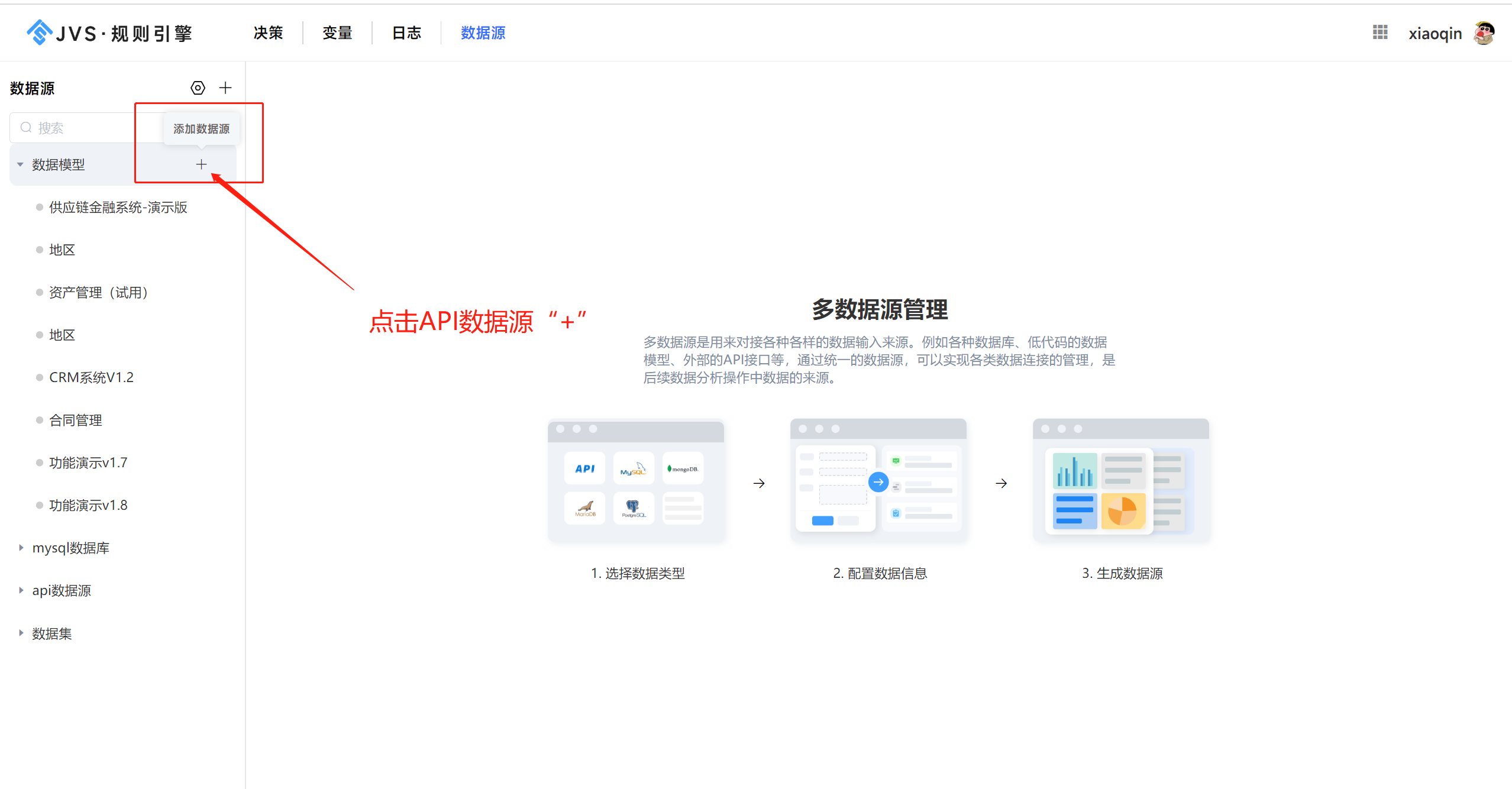This screenshot has width=1512, height=789.
Task: Switch to the 变量 tab
Action: click(x=337, y=33)
